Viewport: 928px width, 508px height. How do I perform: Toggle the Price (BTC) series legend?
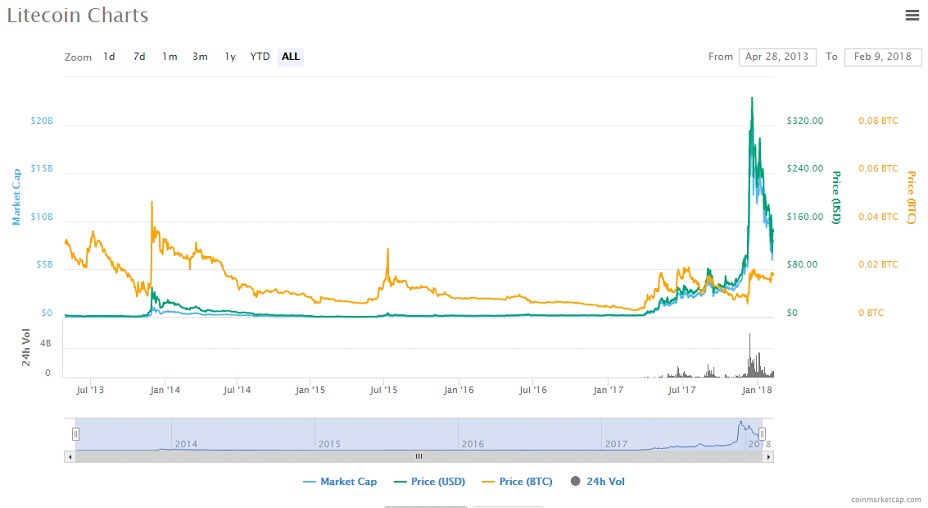coord(517,482)
